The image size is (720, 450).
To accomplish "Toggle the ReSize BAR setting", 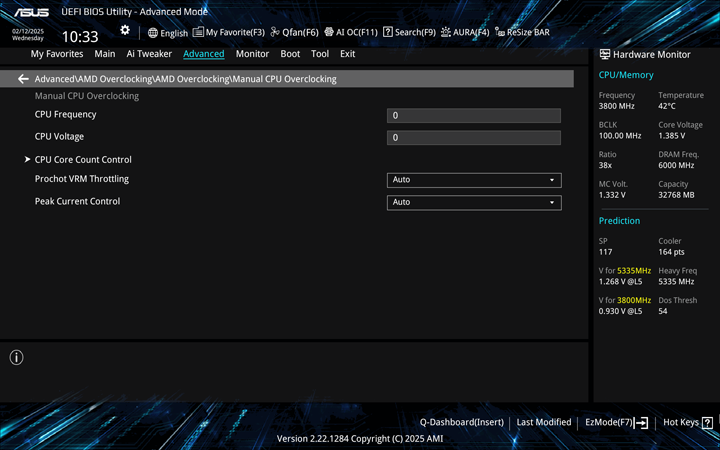I will (x=522, y=33).
